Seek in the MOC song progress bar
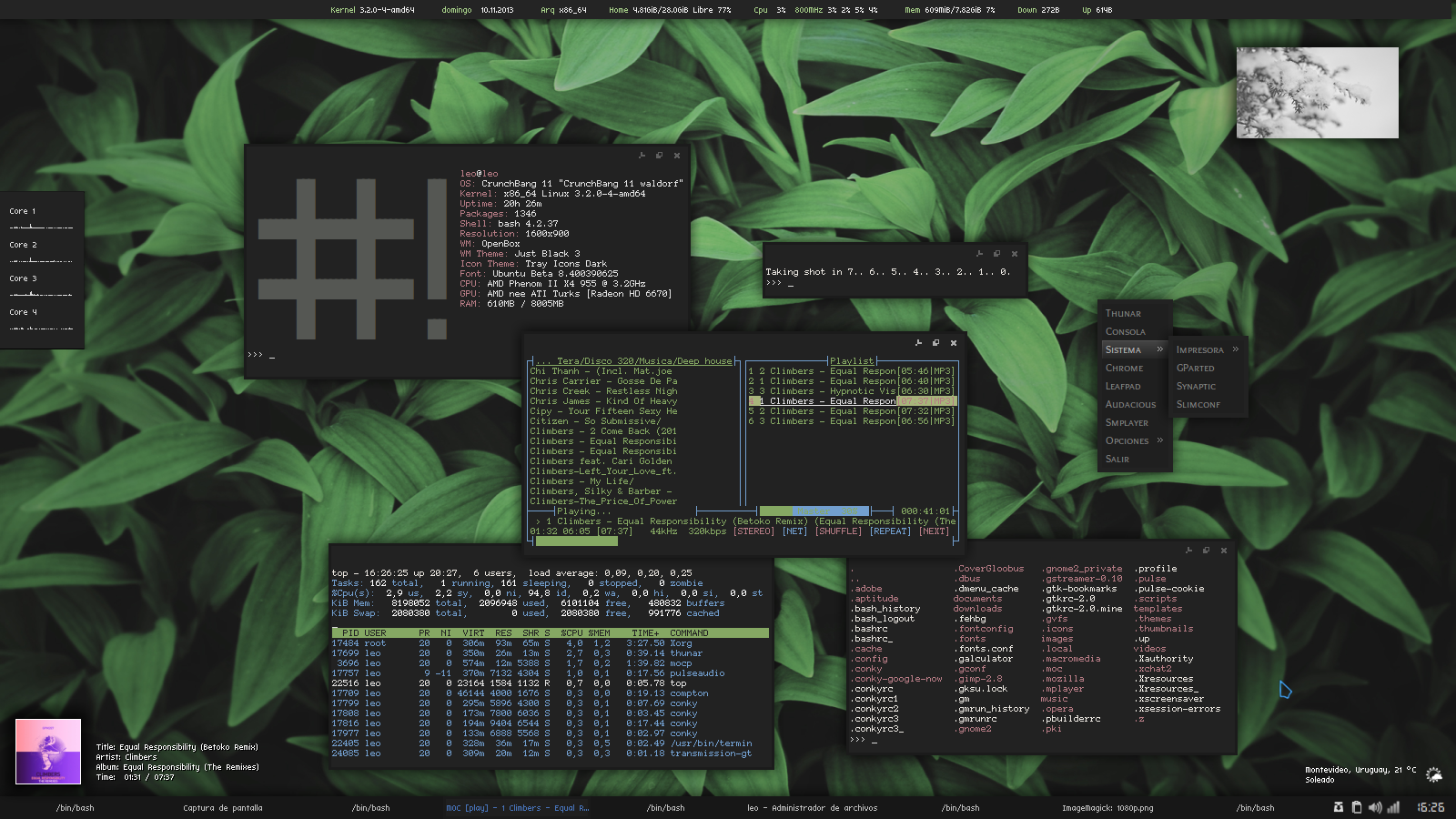Viewport: 1456px width, 819px height. 742,541
